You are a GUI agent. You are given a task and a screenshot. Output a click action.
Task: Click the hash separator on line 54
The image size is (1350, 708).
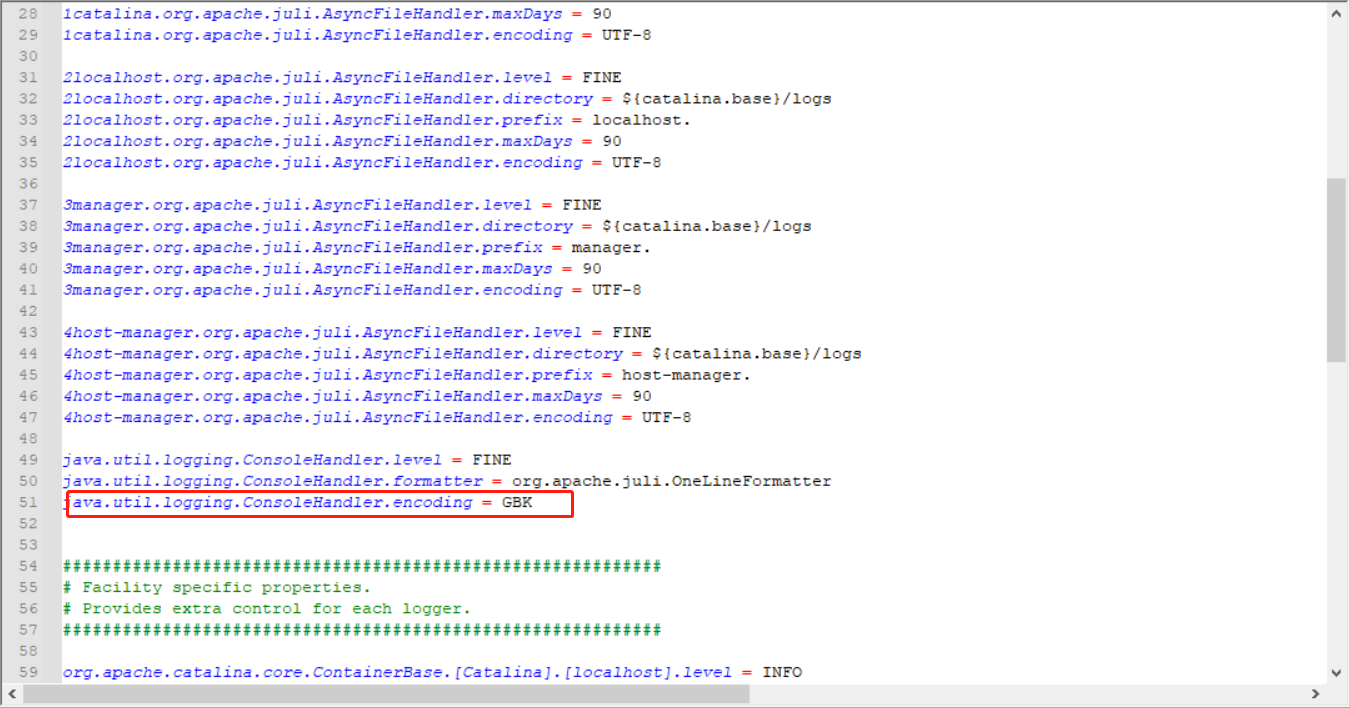pos(362,567)
